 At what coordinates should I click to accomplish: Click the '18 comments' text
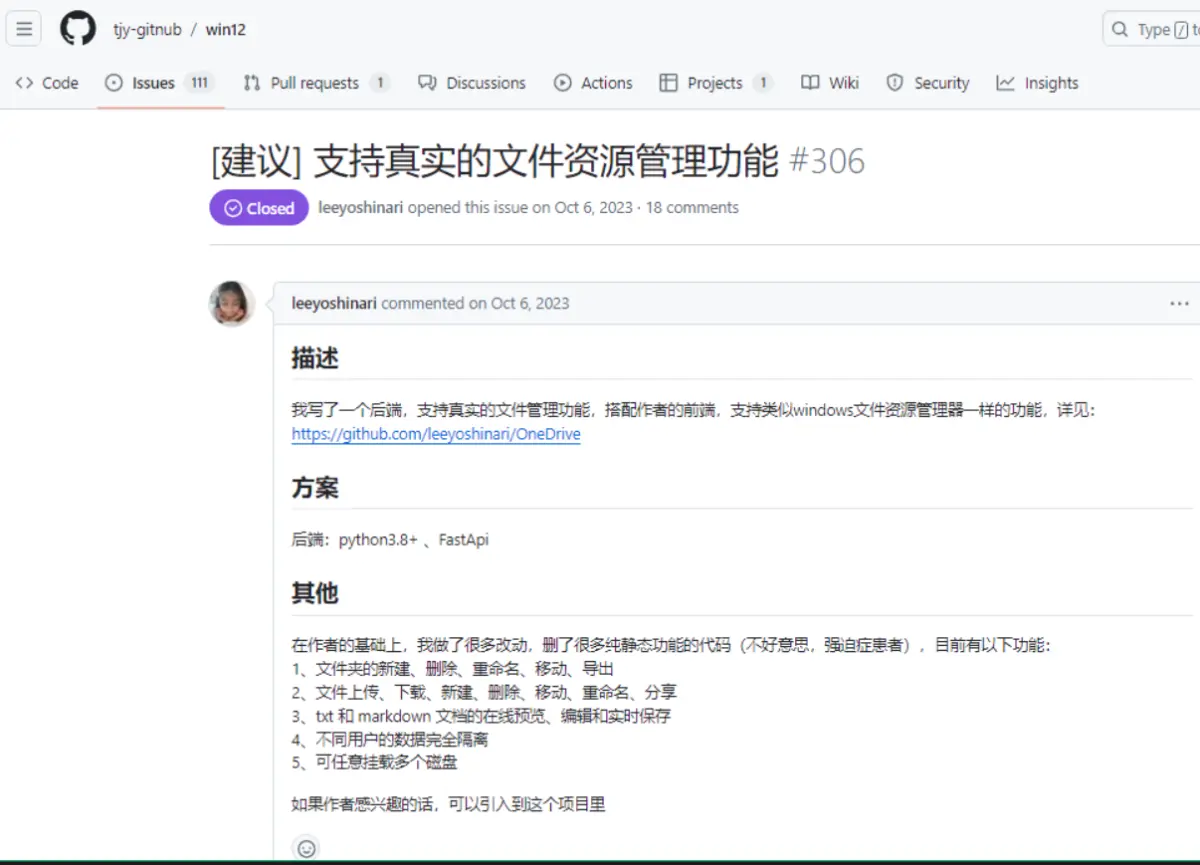click(692, 208)
